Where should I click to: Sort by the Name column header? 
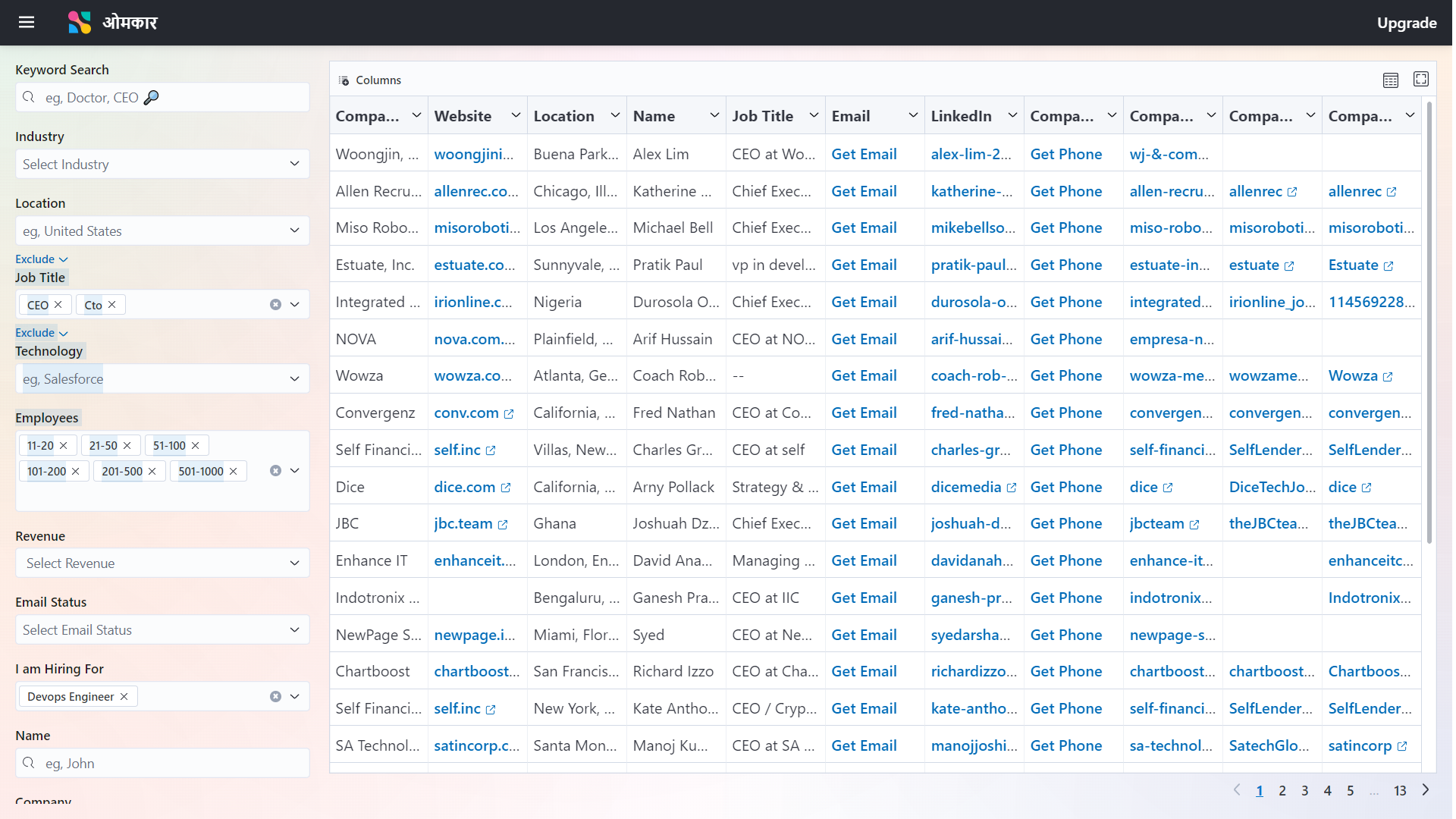[654, 116]
